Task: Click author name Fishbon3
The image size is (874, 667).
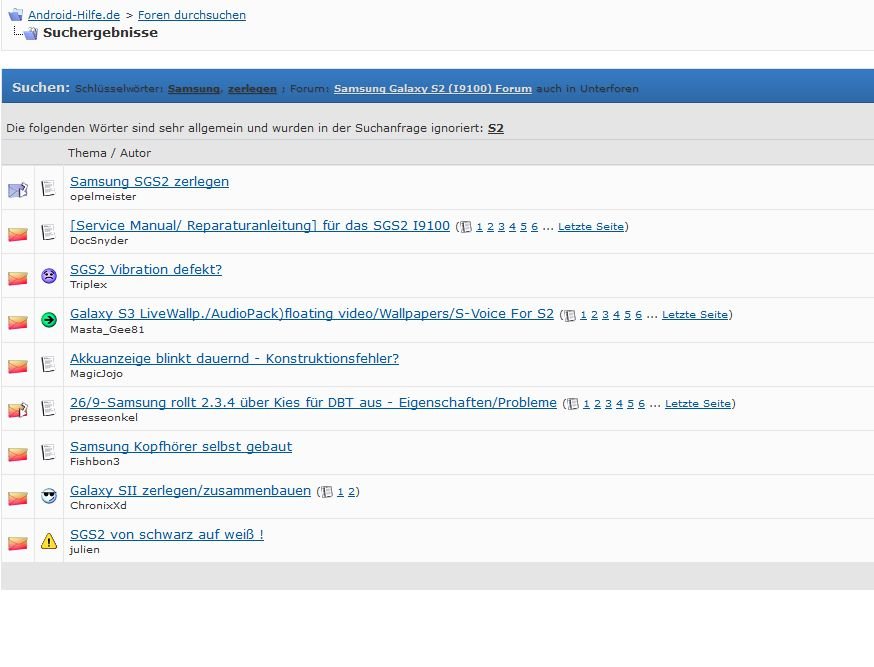Action: click(95, 461)
